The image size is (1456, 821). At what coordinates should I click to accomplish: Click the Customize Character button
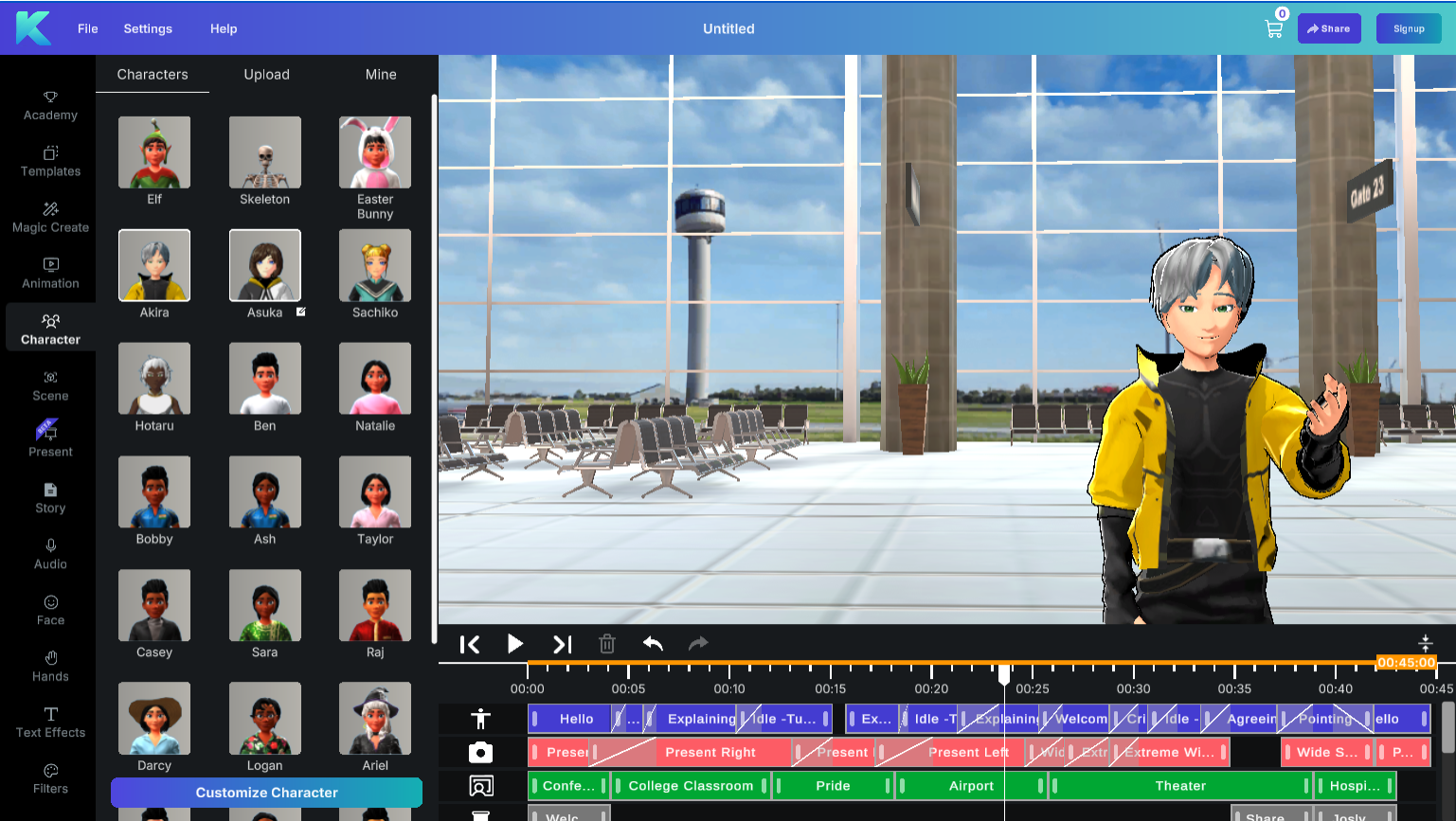click(266, 793)
